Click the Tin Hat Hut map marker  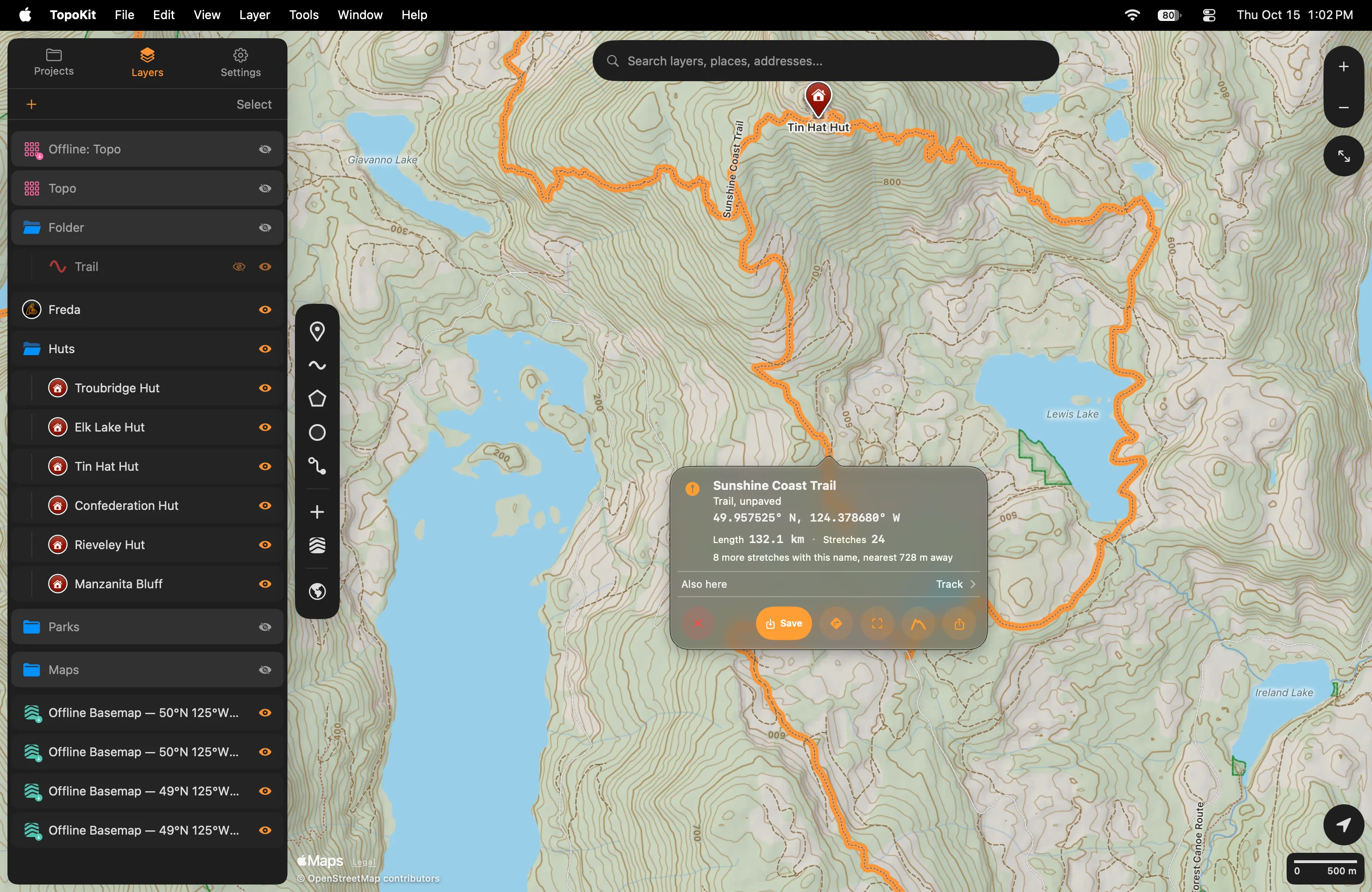point(818,99)
